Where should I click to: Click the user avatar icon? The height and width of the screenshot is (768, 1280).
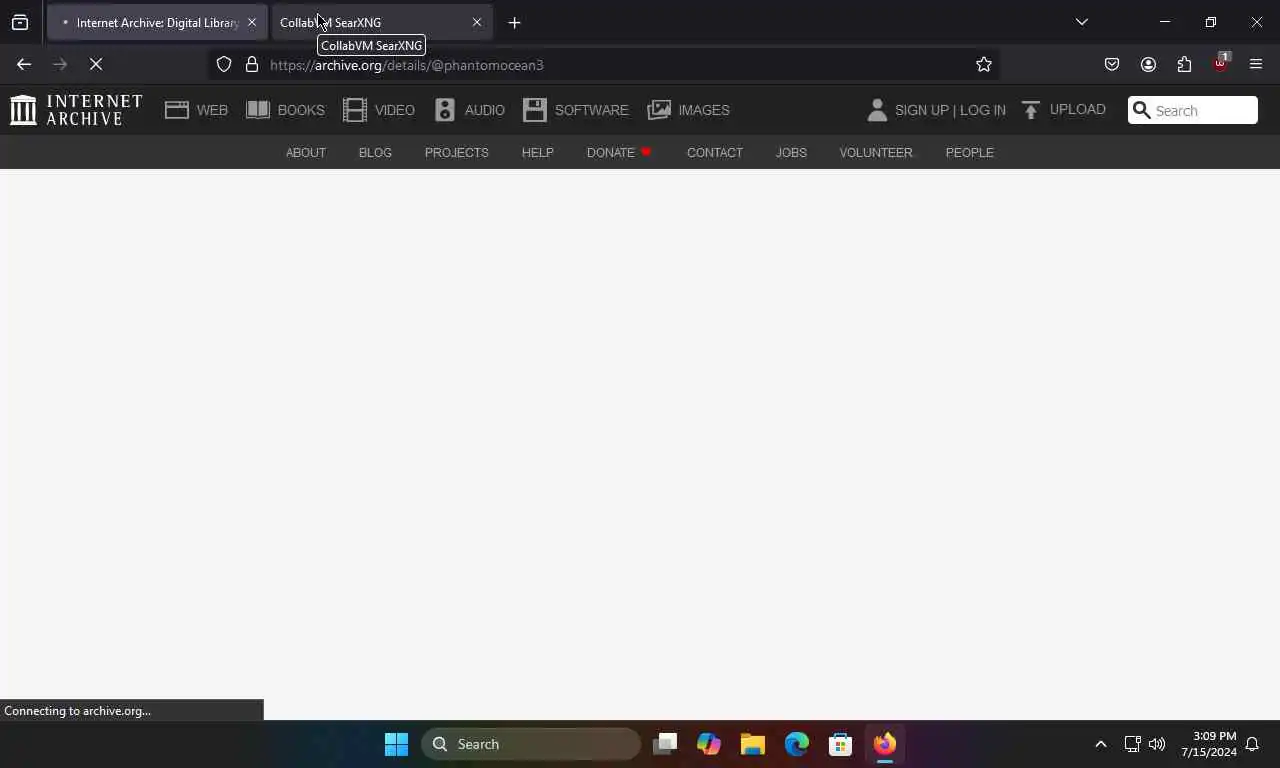tap(877, 110)
